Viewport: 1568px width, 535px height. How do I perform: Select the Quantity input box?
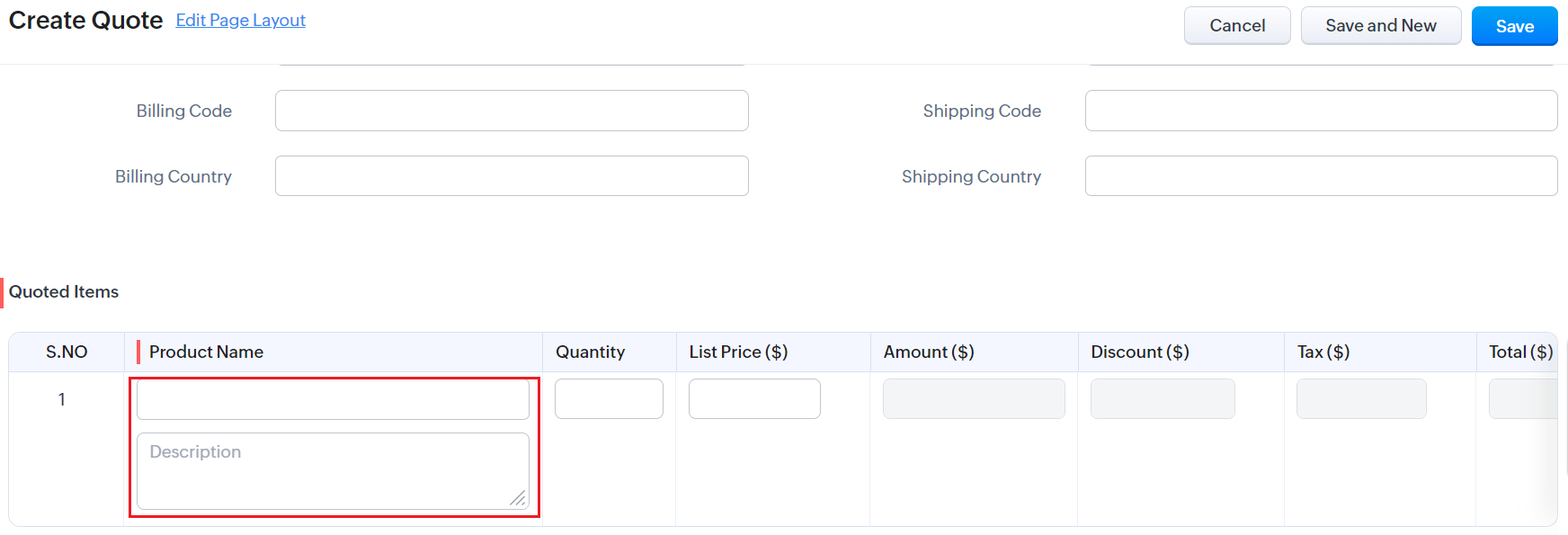tap(609, 398)
